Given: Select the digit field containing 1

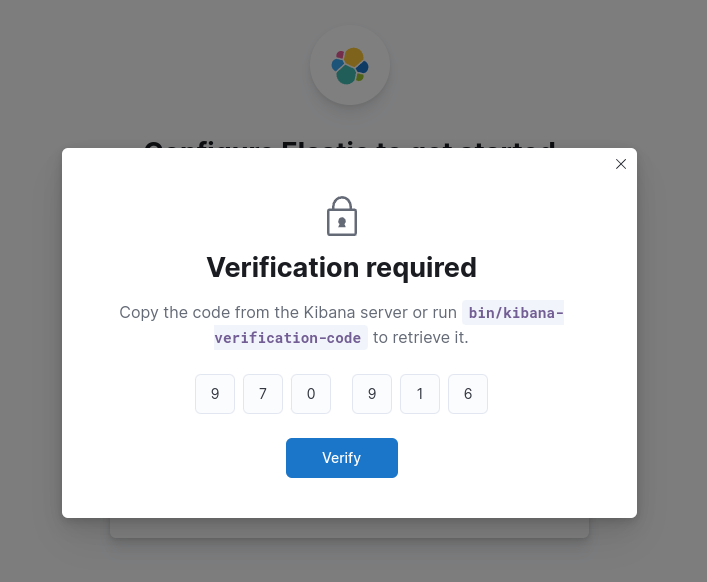Looking at the screenshot, I should point(420,394).
